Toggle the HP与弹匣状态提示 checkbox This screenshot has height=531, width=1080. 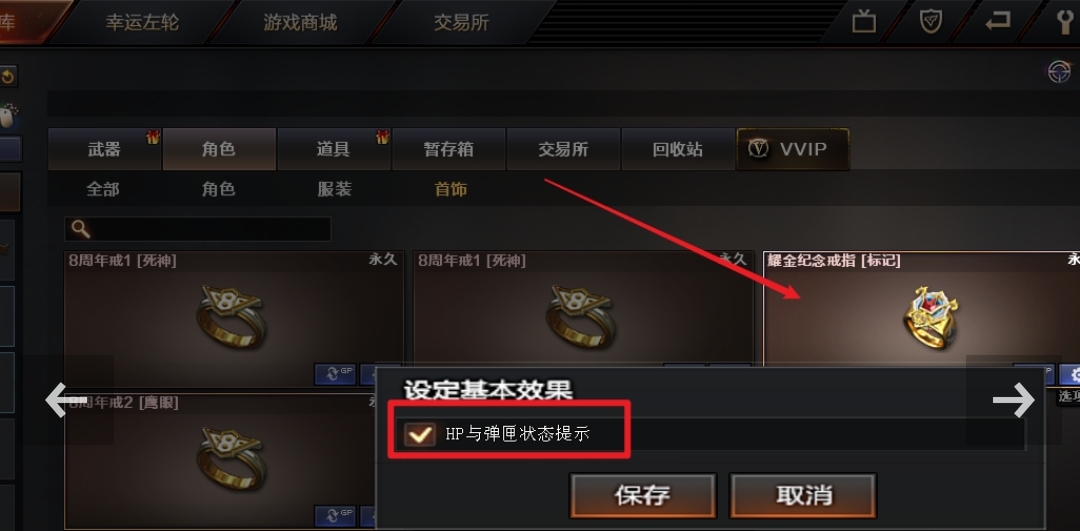[419, 435]
